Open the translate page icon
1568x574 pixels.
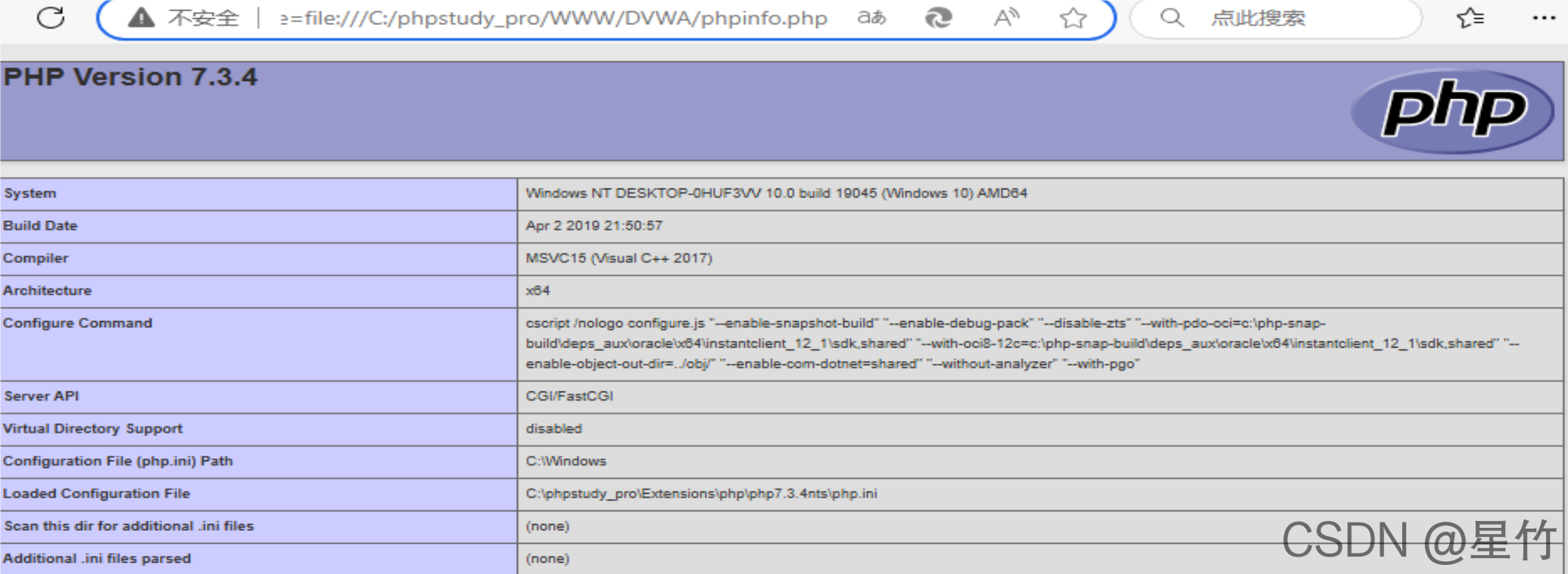[871, 17]
